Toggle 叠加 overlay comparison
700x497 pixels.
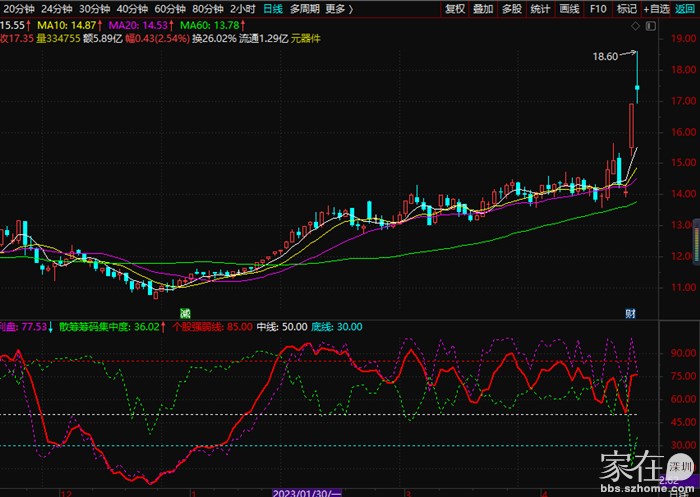483,9
